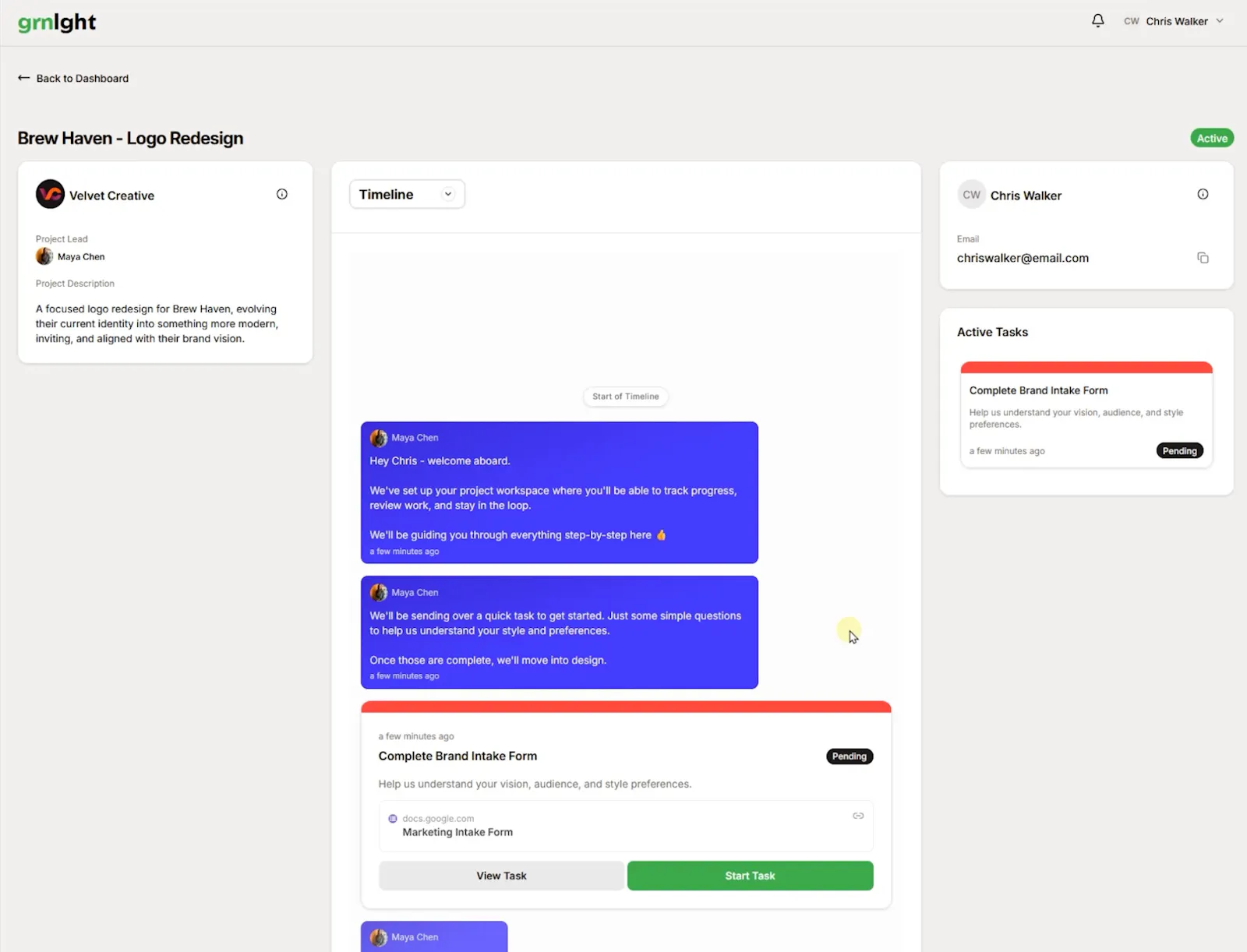The width and height of the screenshot is (1247, 952).
Task: Click Pending badge in Active Tasks card
Action: click(x=1179, y=451)
